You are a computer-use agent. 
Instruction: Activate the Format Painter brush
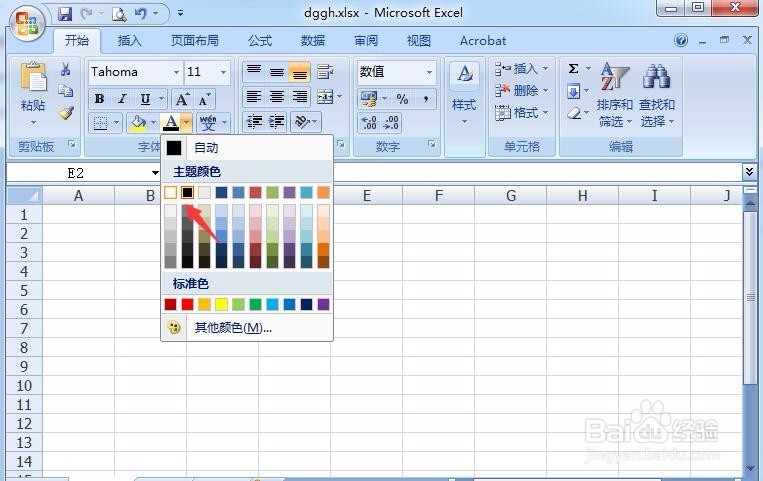point(66,113)
